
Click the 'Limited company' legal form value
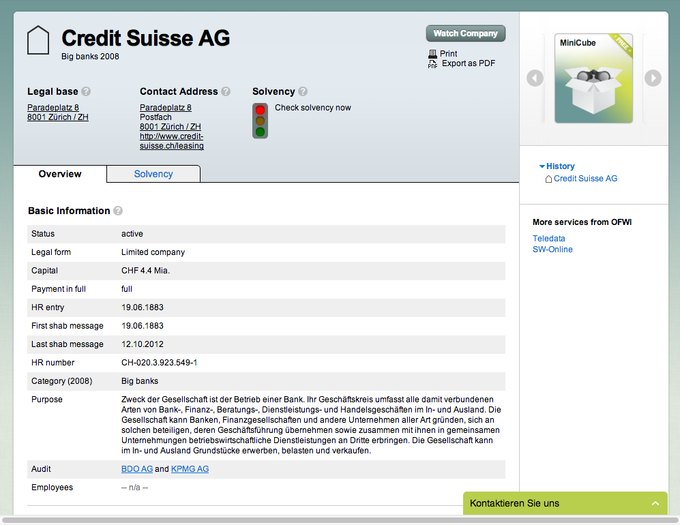tap(153, 252)
